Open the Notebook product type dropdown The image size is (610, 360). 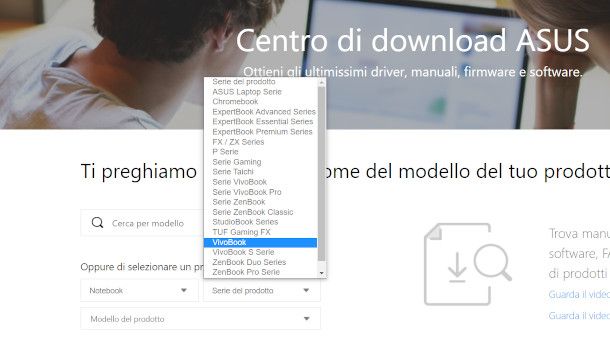(139, 290)
